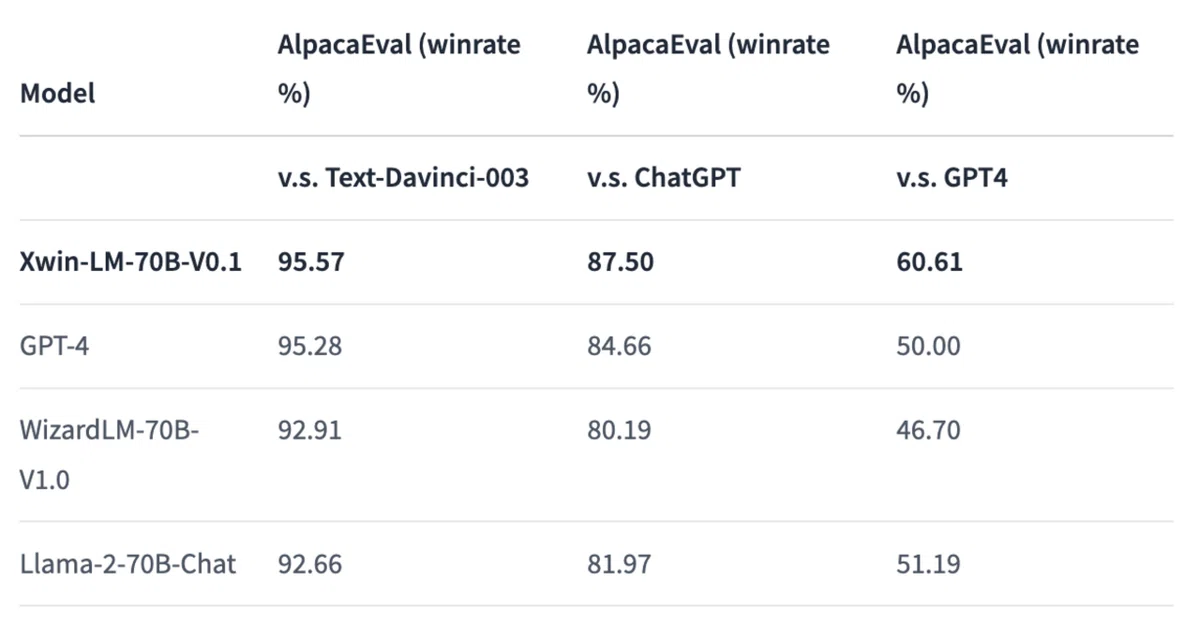Viewport: 1200px width, 628px height.
Task: Select the Xwin-LM-70B-V0.1 model name
Action: 131,262
